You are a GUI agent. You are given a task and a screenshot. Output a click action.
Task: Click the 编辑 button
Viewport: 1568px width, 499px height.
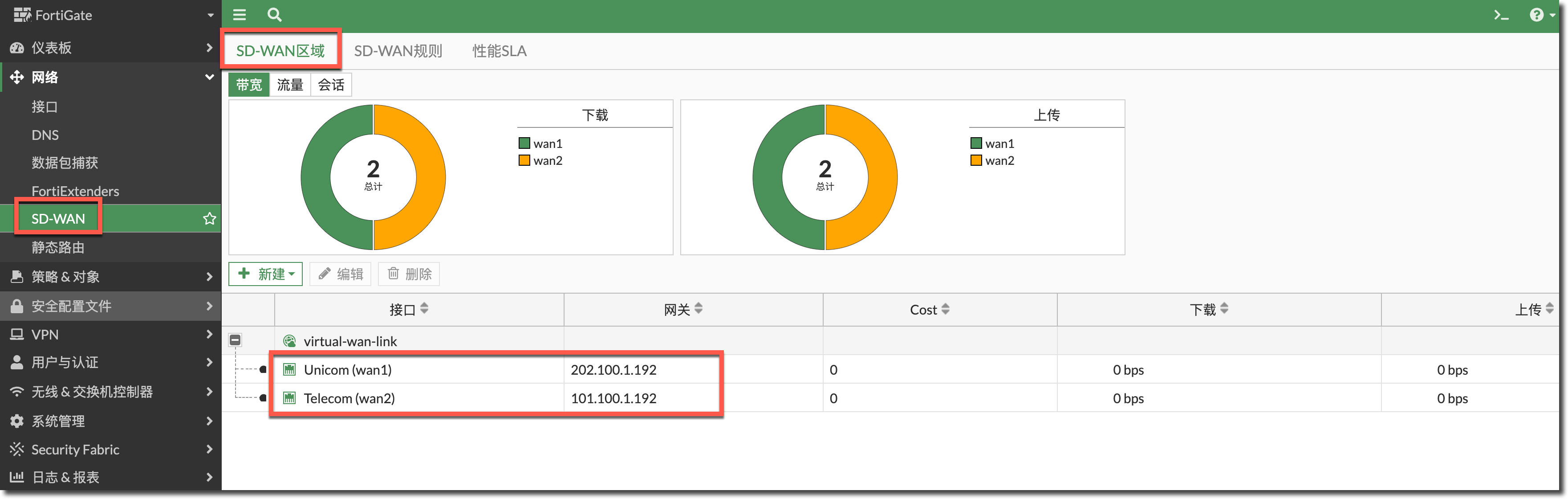click(340, 274)
